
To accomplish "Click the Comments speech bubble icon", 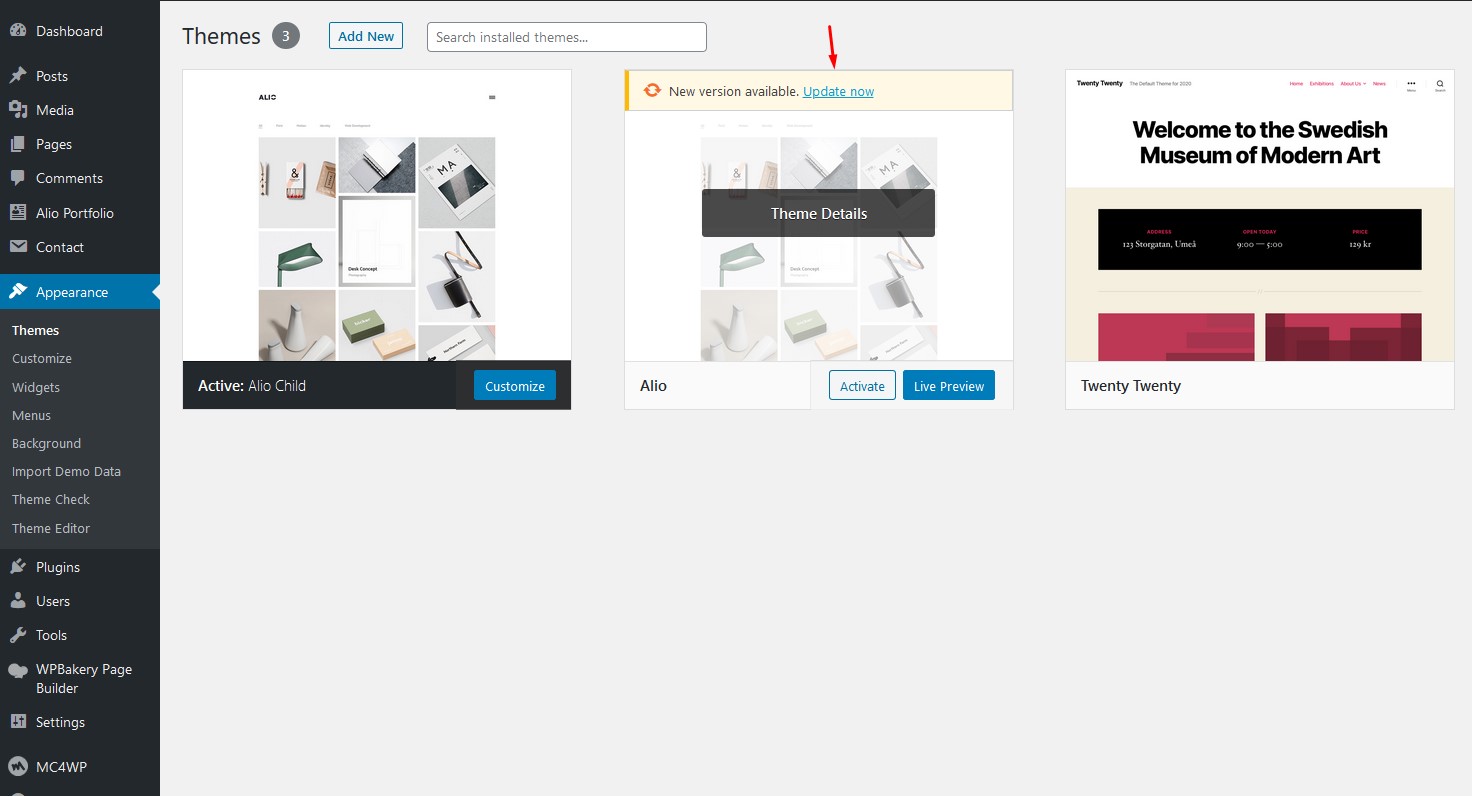I will tap(18, 178).
